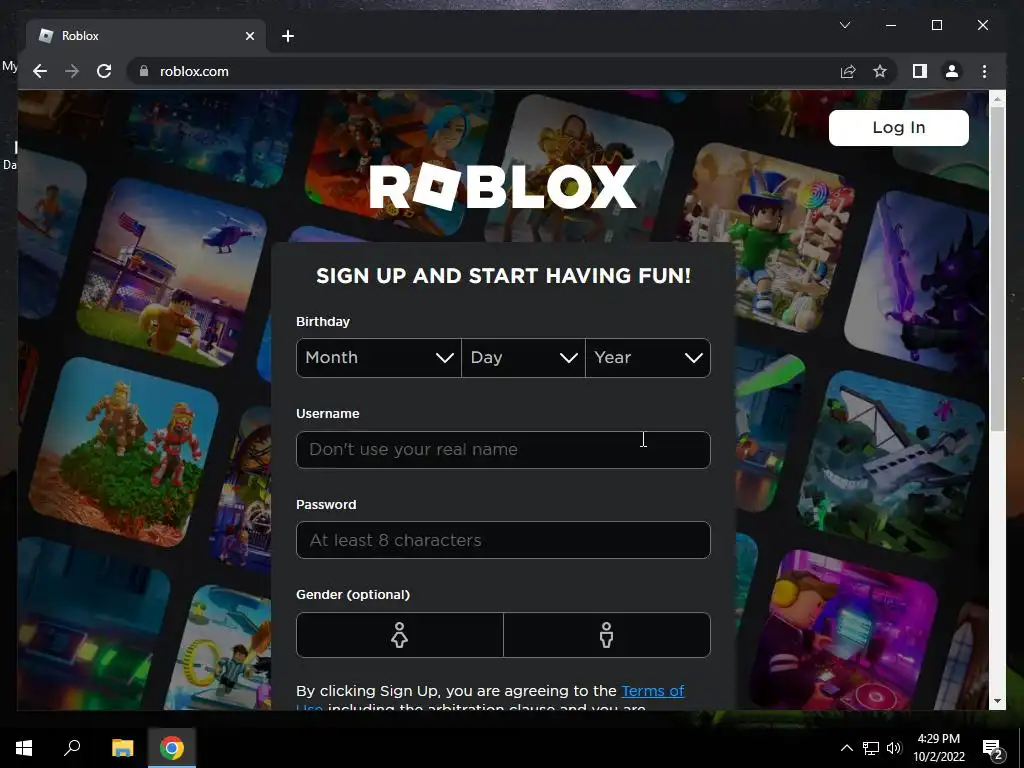Open File Explorer from the taskbar
Viewport: 1024px width, 768px height.
tap(122, 748)
